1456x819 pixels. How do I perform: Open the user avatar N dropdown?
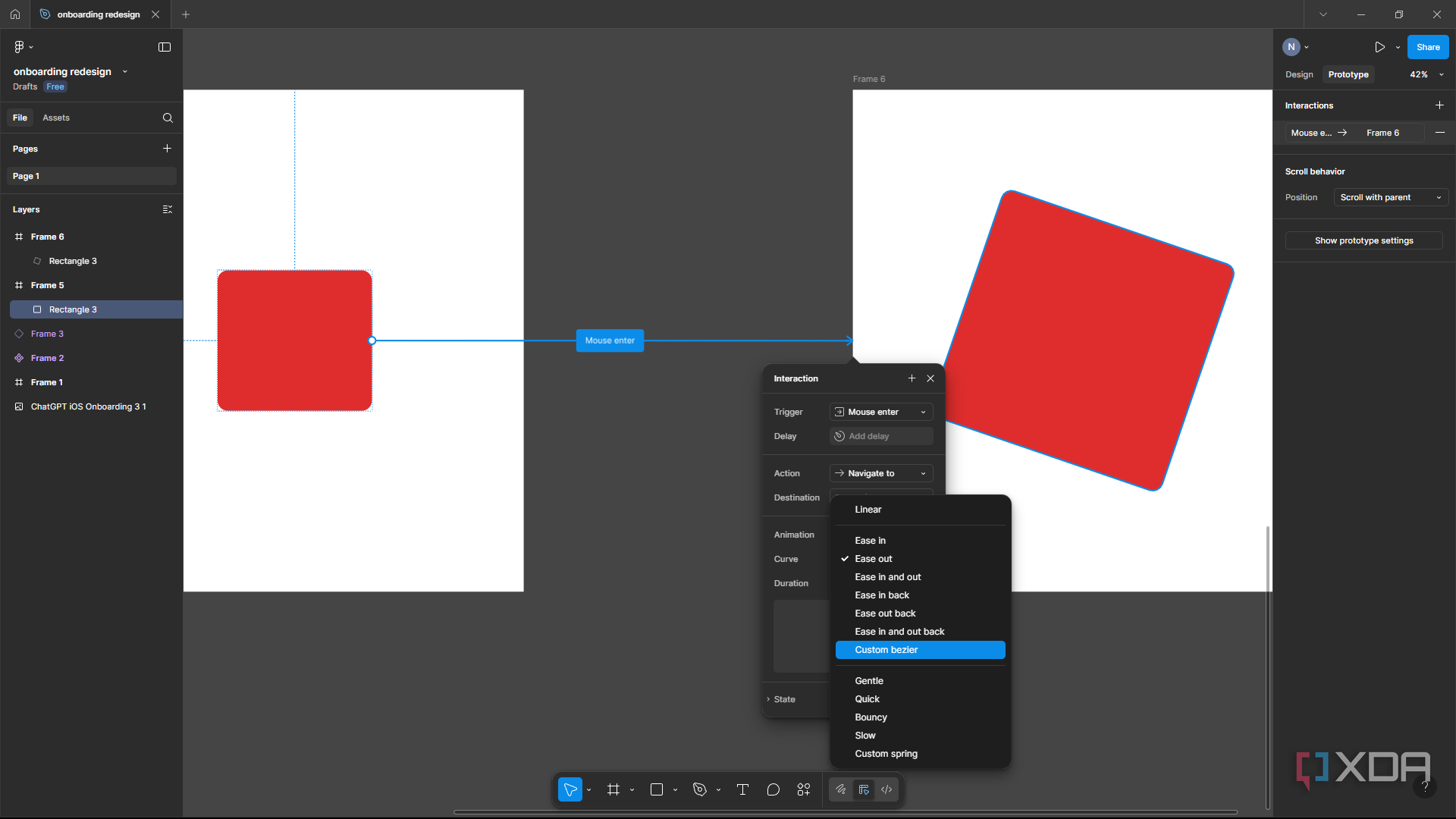coord(1295,47)
